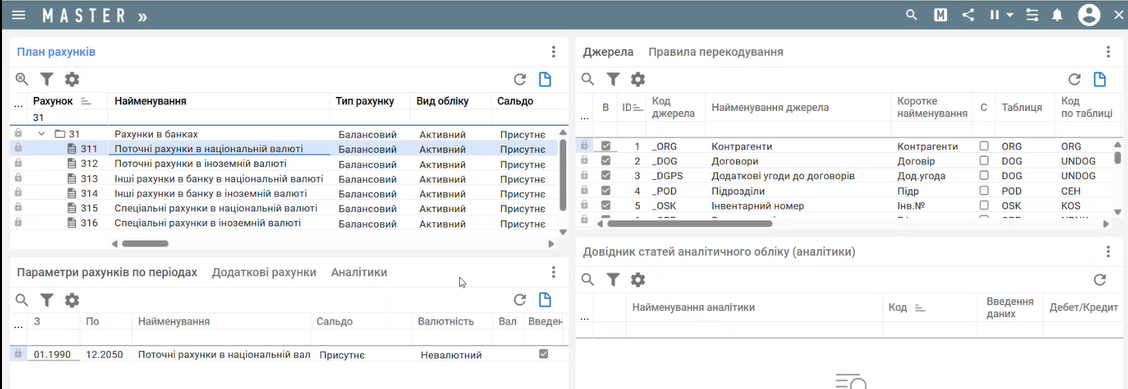
Task: Toggle C checkbox in Підрозділи row
Action: coord(984,191)
